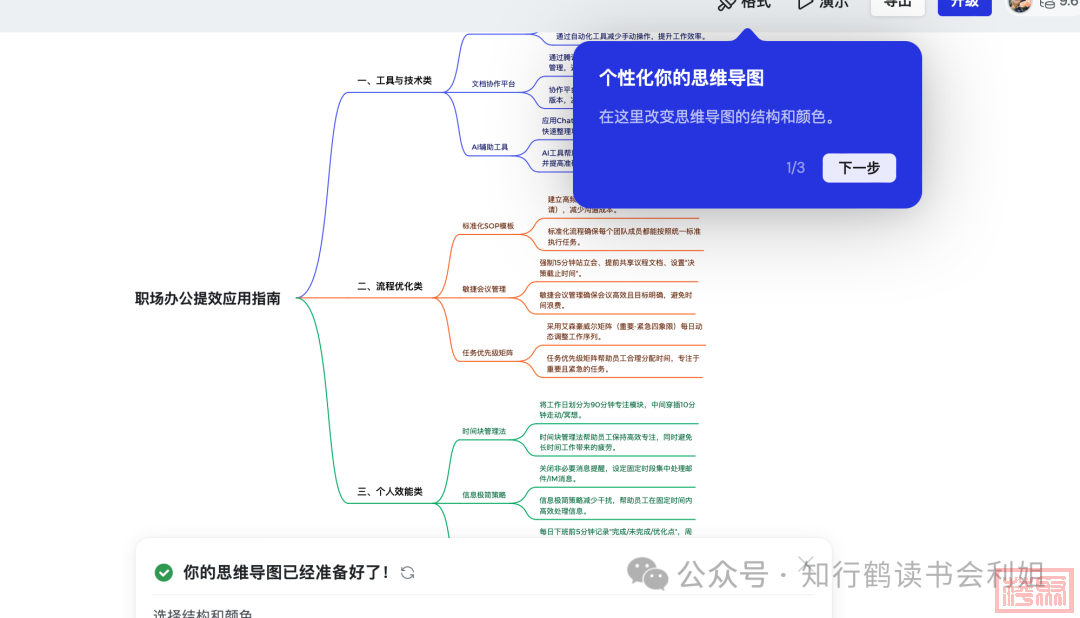Click leaf 将工作日划分为90分钟专注模块
Viewport: 1080px width, 618px height.
(617, 410)
